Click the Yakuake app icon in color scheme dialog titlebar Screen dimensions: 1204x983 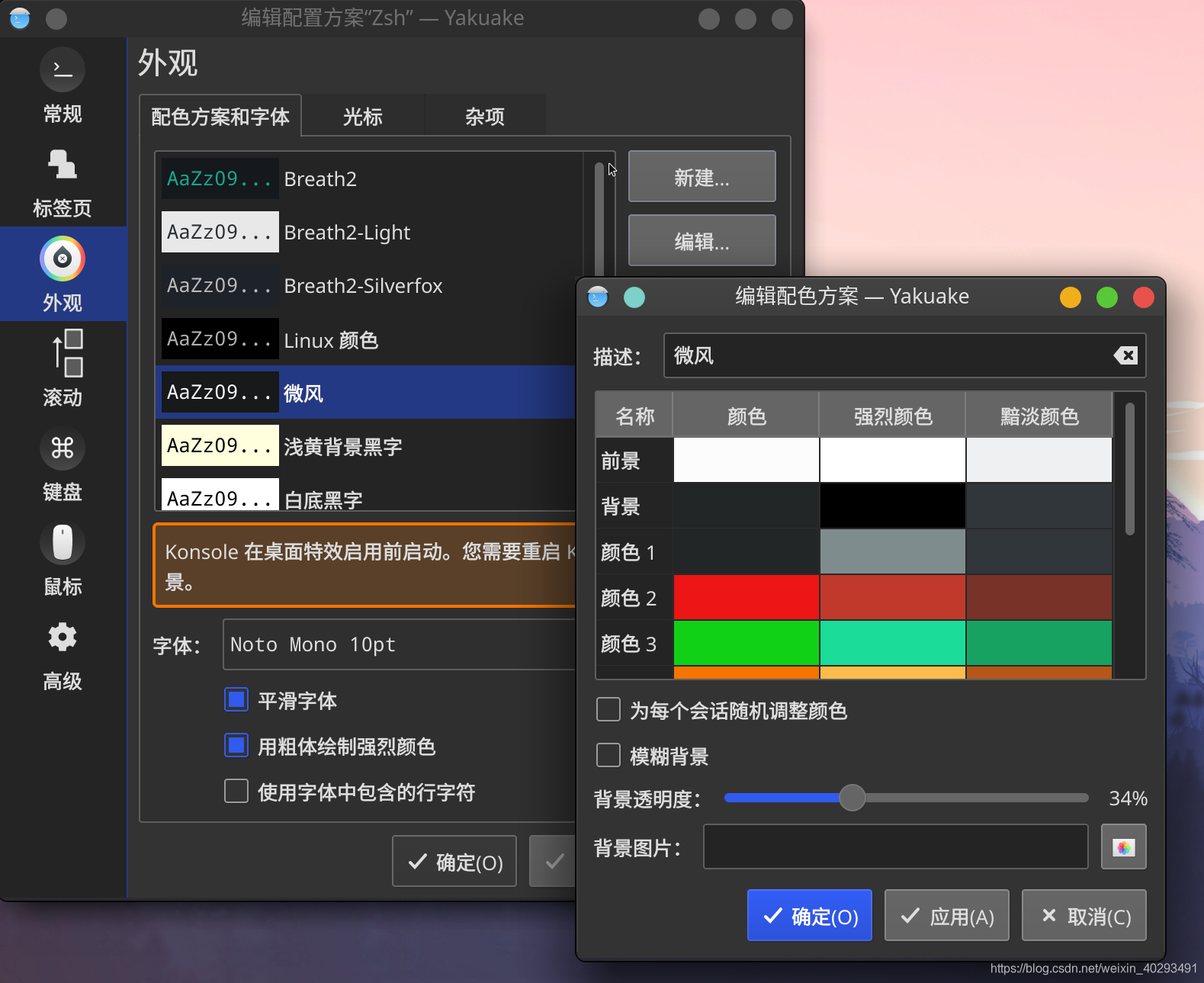[x=598, y=297]
